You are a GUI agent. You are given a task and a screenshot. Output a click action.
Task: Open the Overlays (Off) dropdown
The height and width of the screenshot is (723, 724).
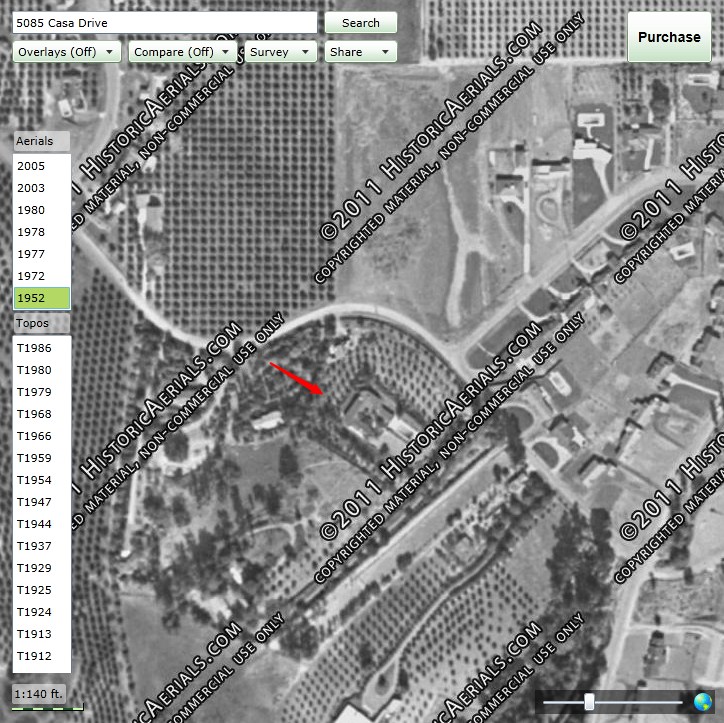tap(66, 52)
